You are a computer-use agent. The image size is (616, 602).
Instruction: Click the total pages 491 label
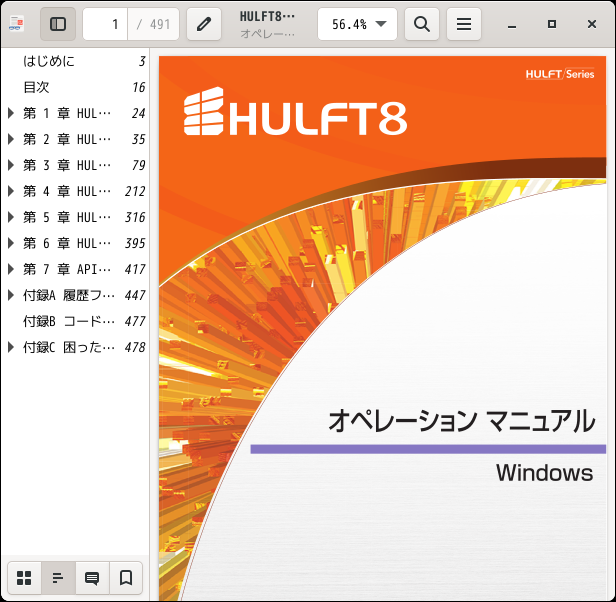click(x=154, y=24)
